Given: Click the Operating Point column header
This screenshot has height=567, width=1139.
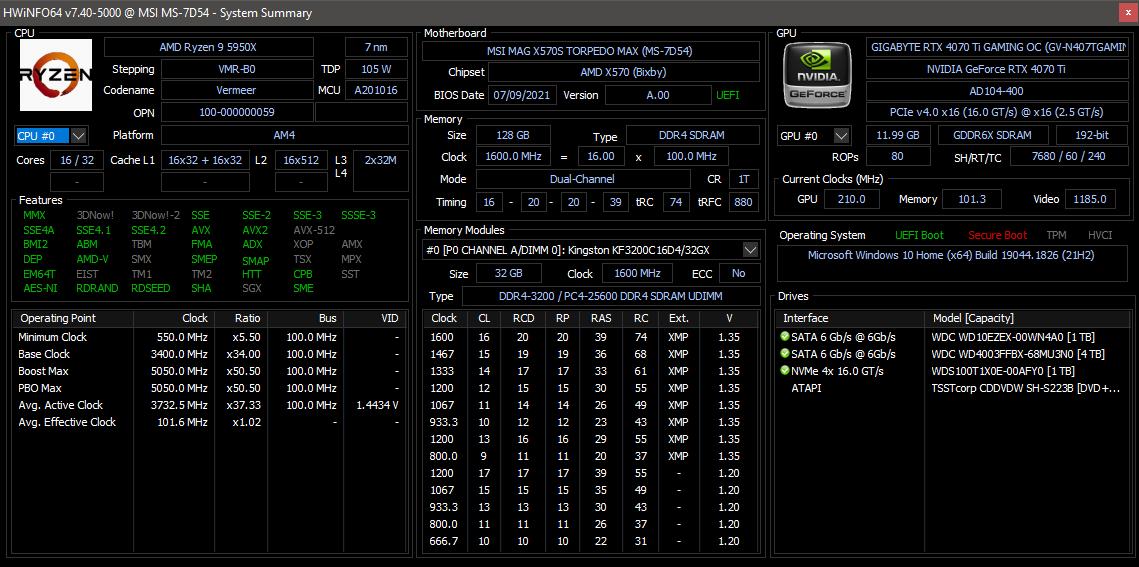Looking at the screenshot, I should (x=73, y=318).
